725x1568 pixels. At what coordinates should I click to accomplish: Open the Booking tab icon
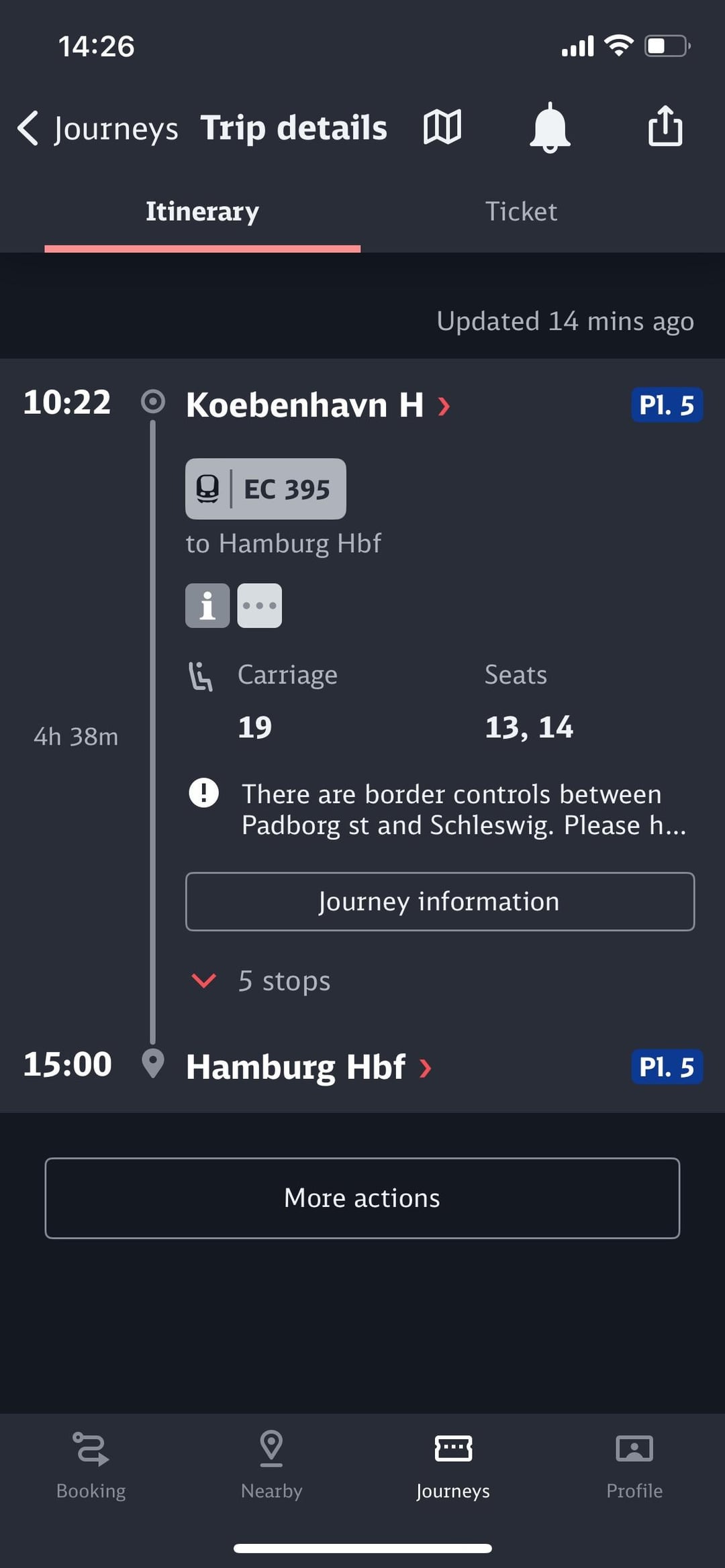click(91, 1448)
